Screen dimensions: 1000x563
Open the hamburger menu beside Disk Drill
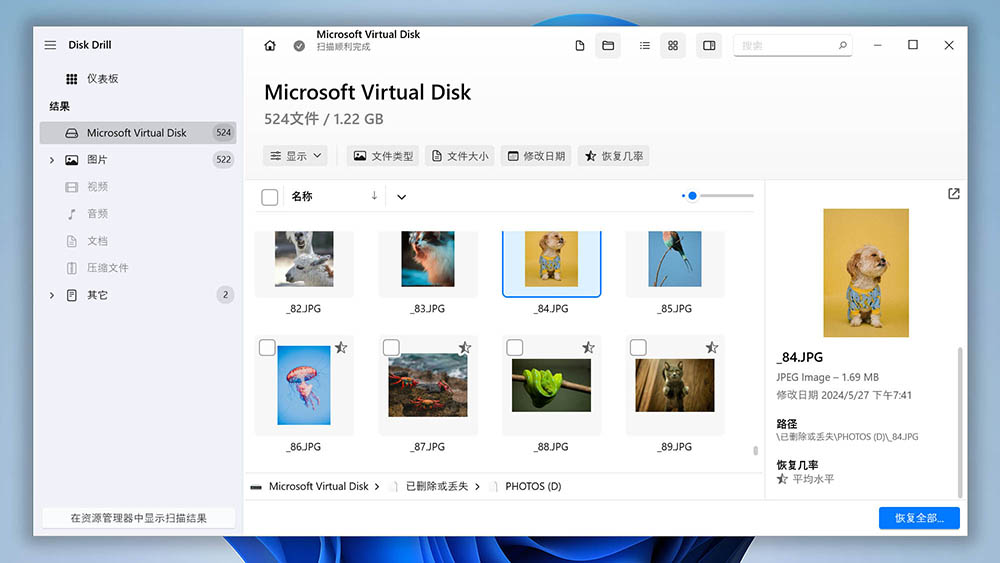(x=50, y=45)
